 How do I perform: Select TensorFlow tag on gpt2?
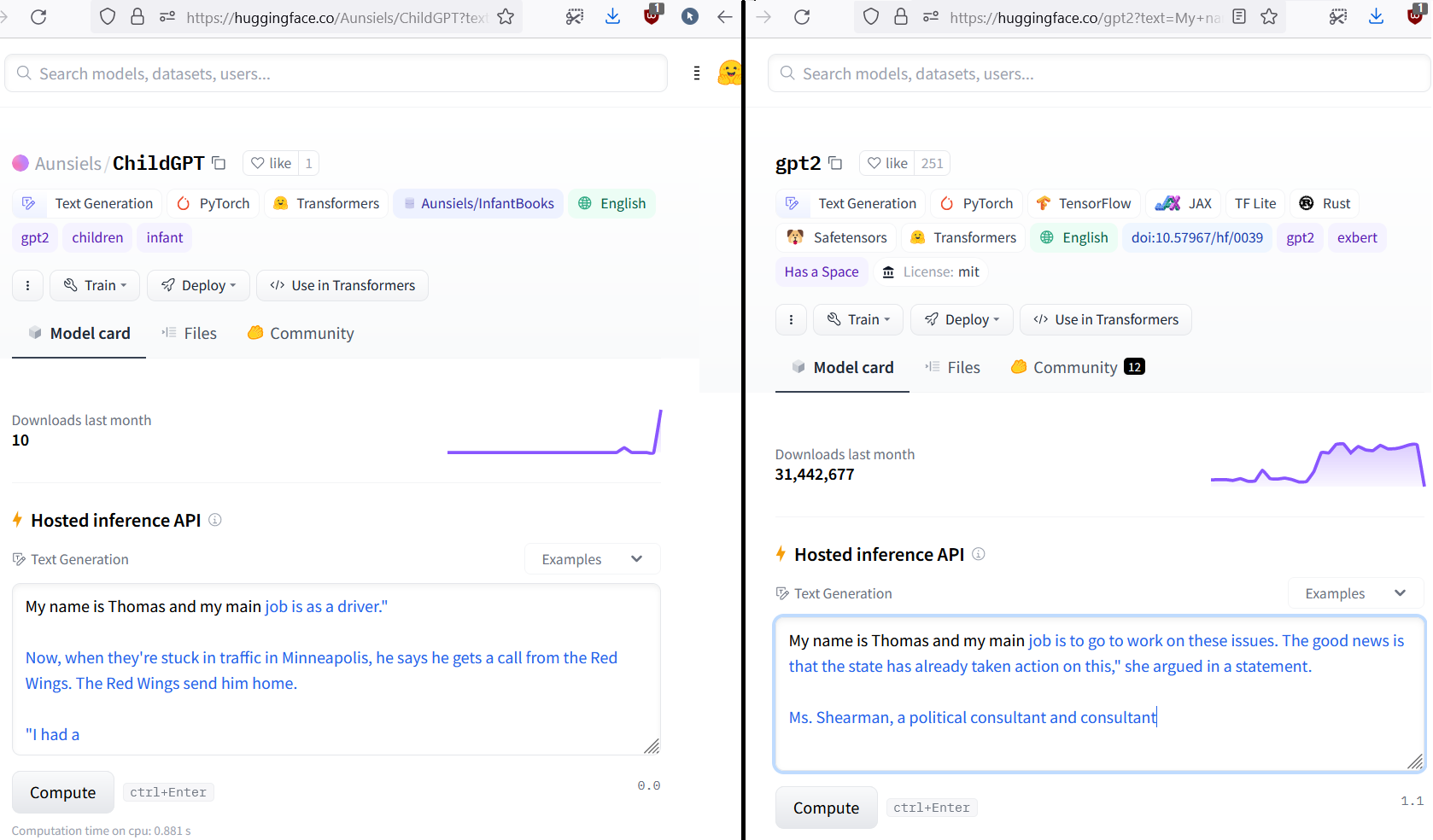point(1084,203)
